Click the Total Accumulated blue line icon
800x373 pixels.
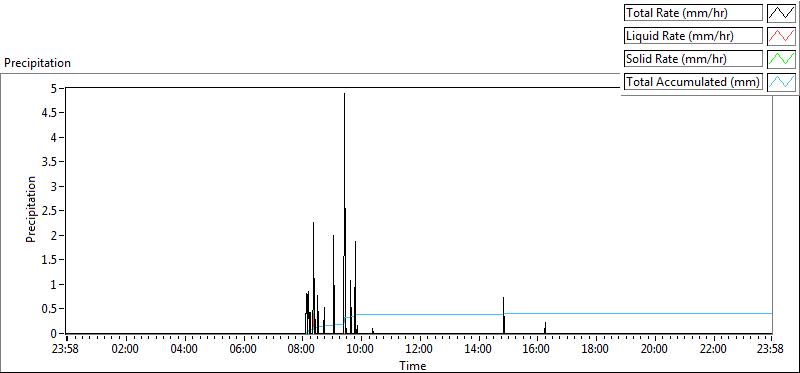click(781, 82)
